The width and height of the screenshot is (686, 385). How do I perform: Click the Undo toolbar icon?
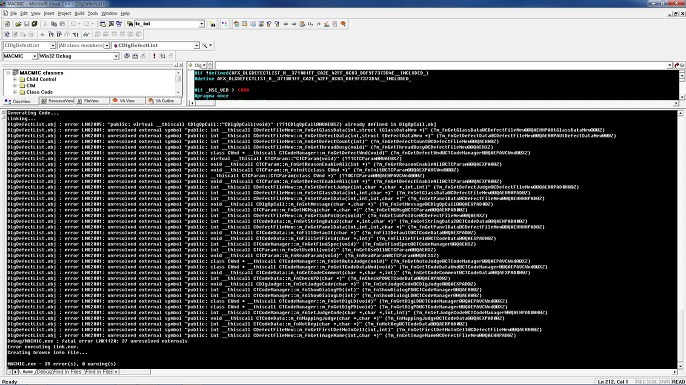(x=73, y=24)
